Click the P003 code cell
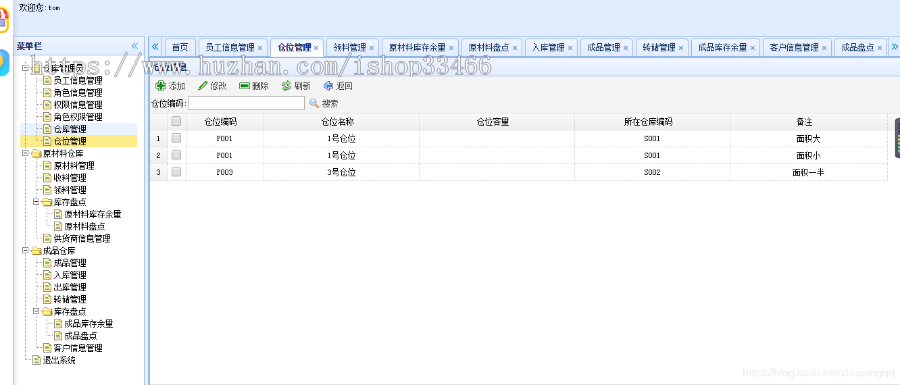Image resolution: width=900 pixels, height=385 pixels. pos(224,172)
